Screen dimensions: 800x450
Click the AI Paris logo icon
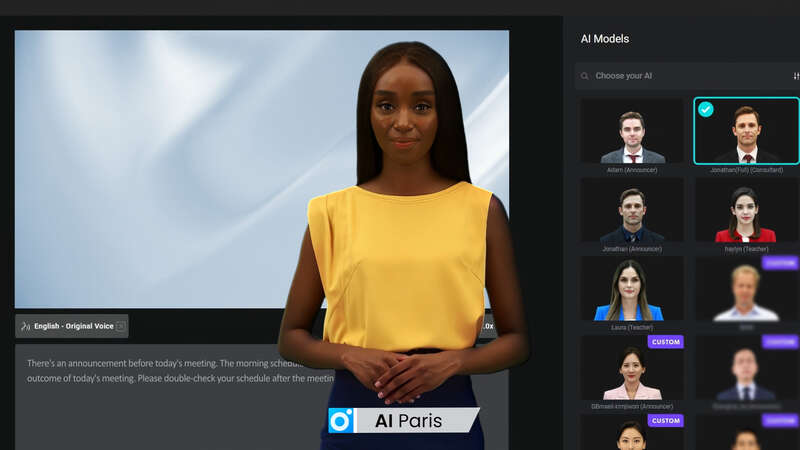coord(342,421)
